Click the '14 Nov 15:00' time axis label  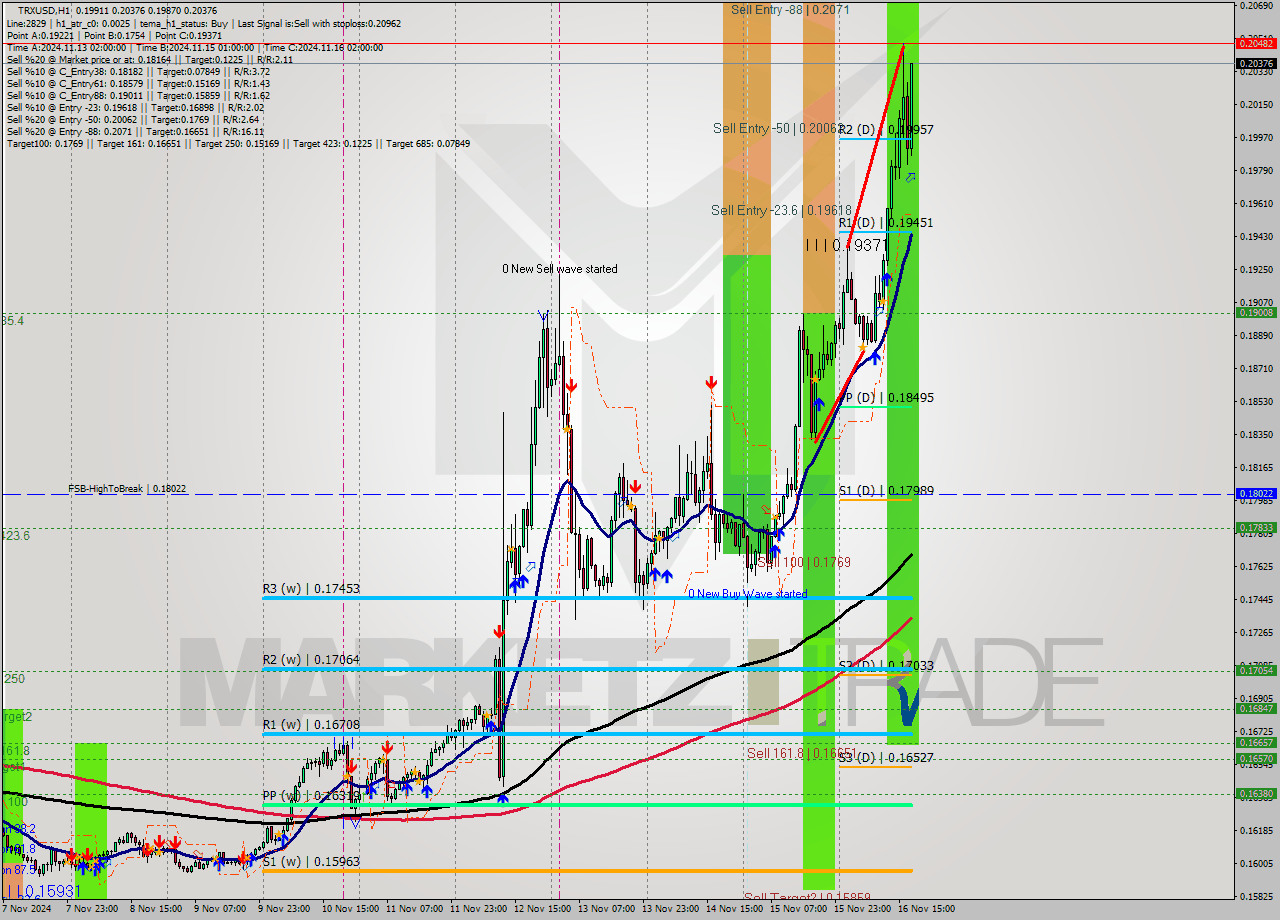point(734,910)
